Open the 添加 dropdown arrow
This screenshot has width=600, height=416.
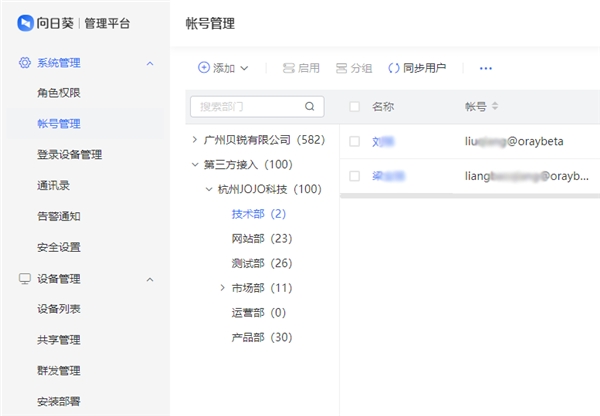point(244,69)
